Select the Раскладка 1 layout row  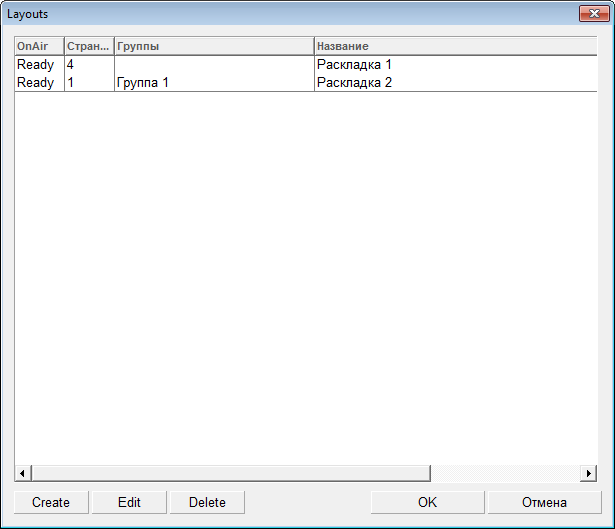point(354,65)
